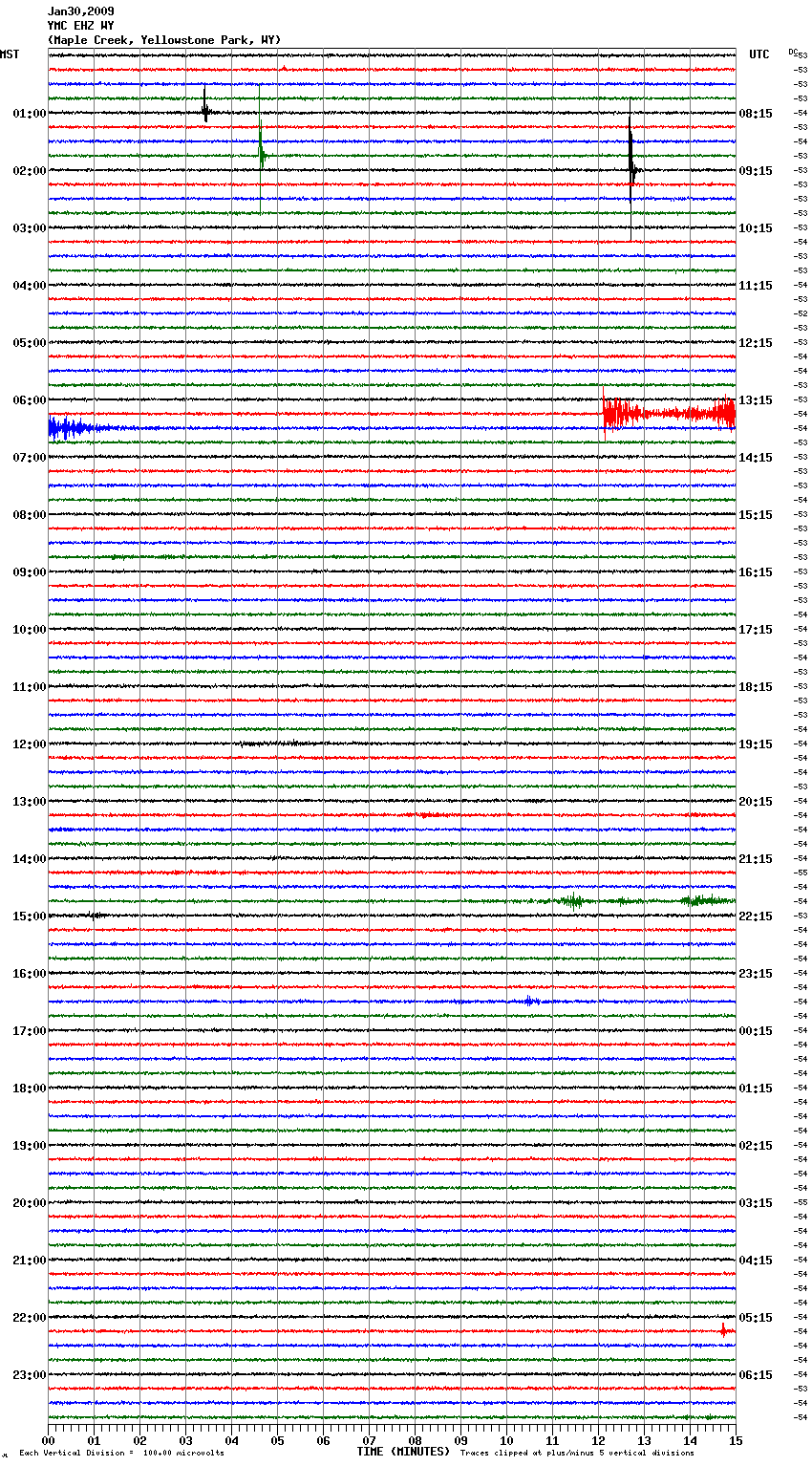
Task: Select the 02:00 MST time label
Action: coord(30,171)
